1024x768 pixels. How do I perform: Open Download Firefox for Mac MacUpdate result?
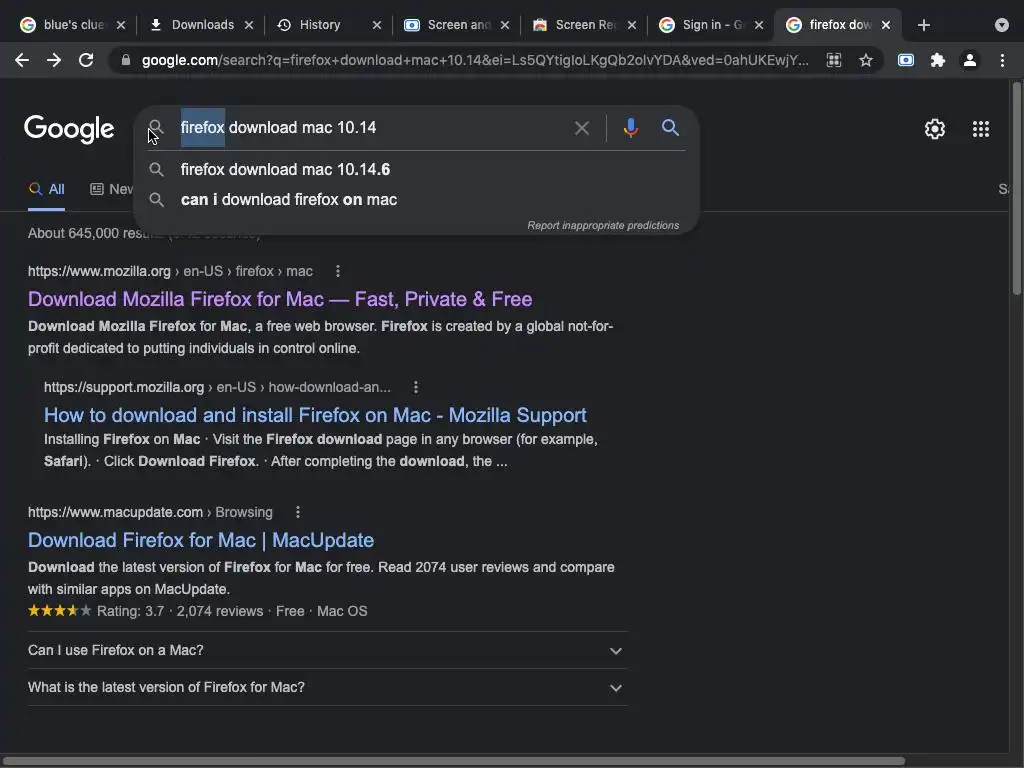(200, 540)
